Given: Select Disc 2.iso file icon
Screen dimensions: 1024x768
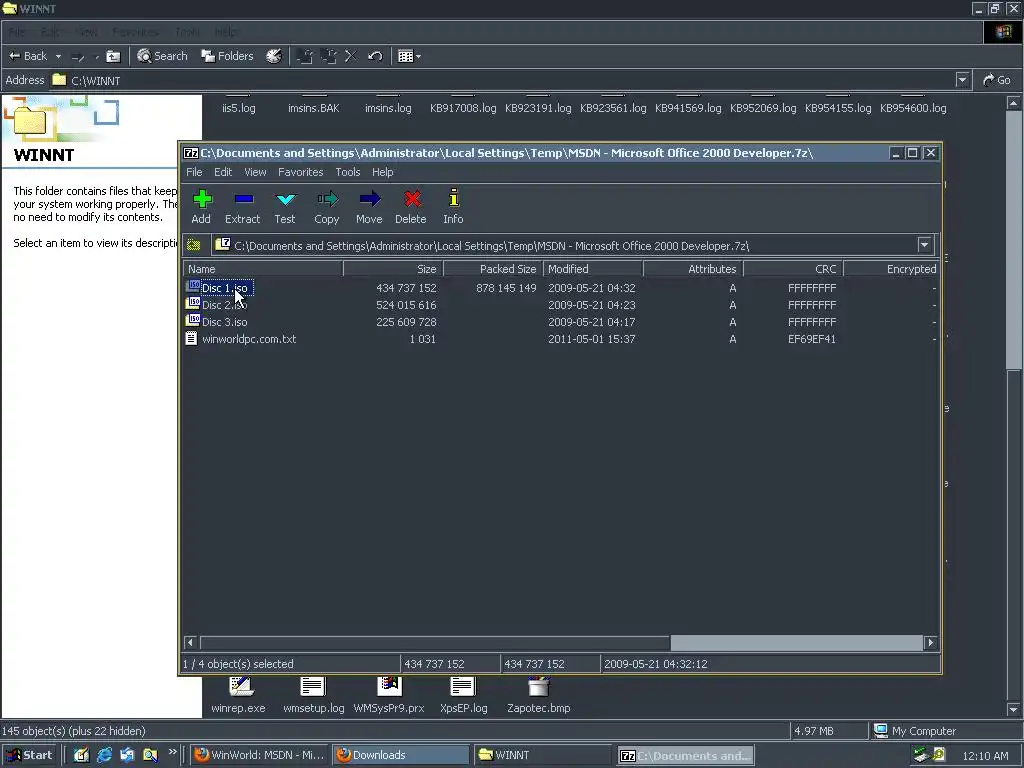Looking at the screenshot, I should (x=193, y=304).
